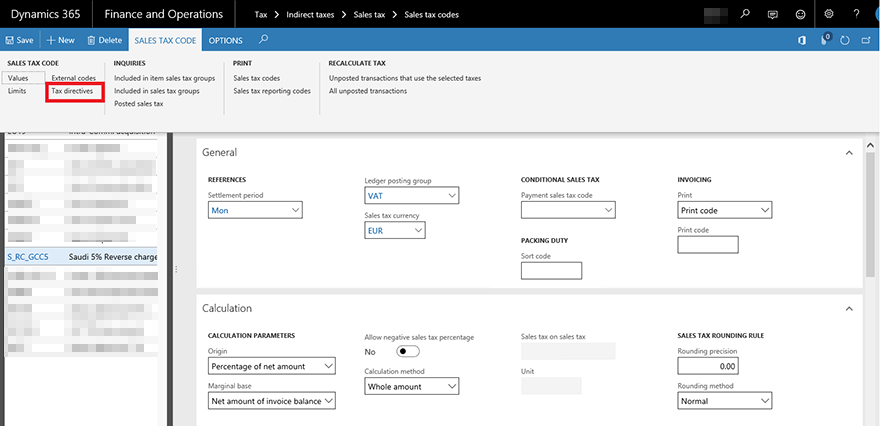
Task: Click the Office app icon in the action bar
Action: (802, 40)
